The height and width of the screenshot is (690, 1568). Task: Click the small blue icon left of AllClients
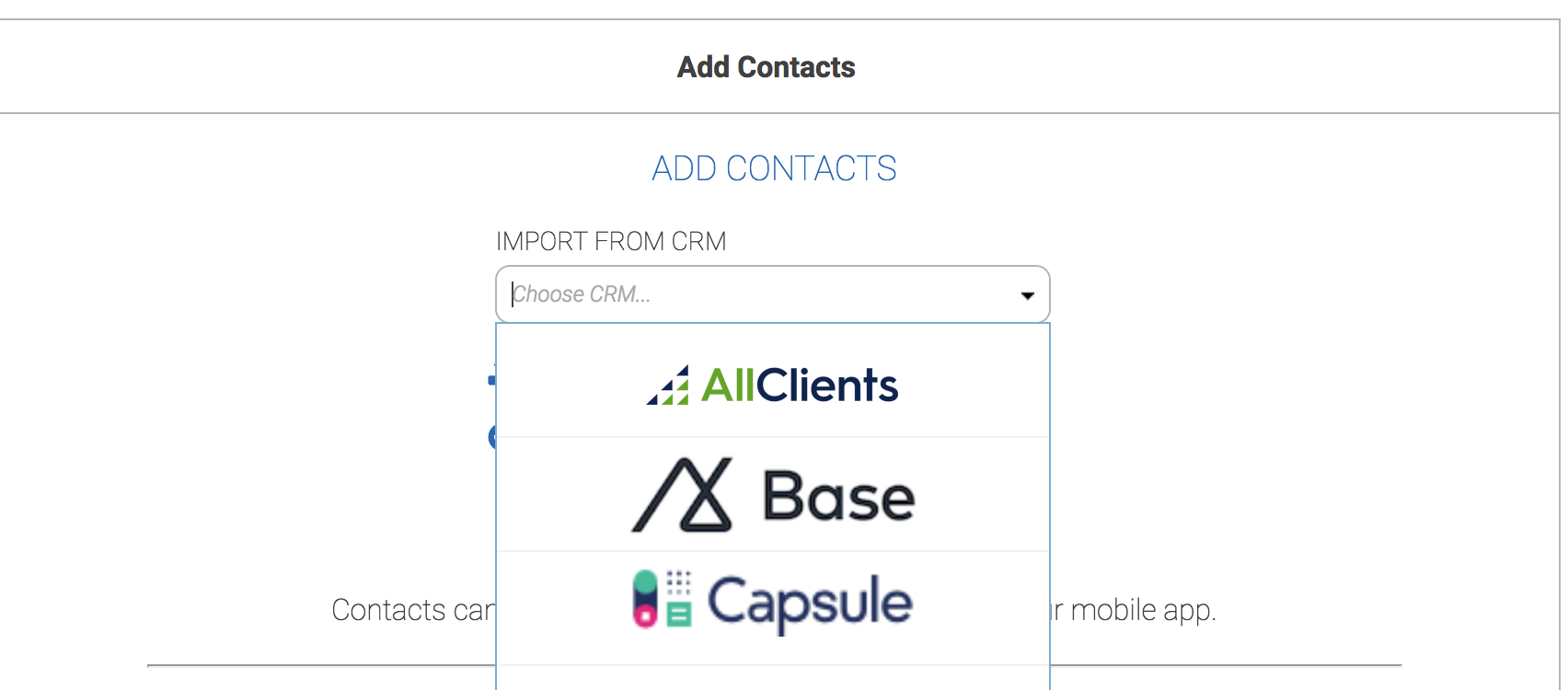[492, 378]
